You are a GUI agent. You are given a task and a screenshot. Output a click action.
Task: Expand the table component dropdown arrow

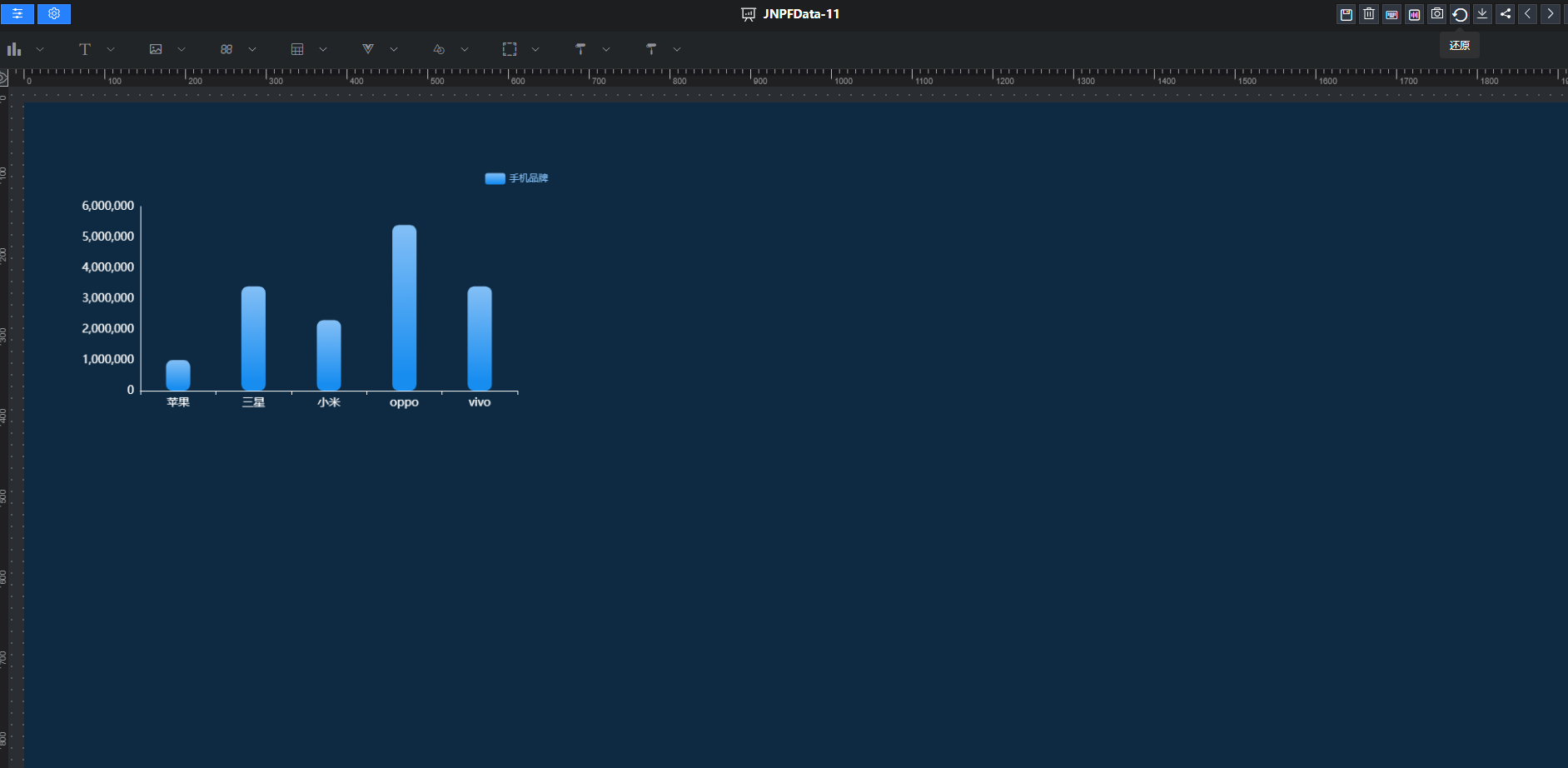pyautogui.click(x=323, y=50)
